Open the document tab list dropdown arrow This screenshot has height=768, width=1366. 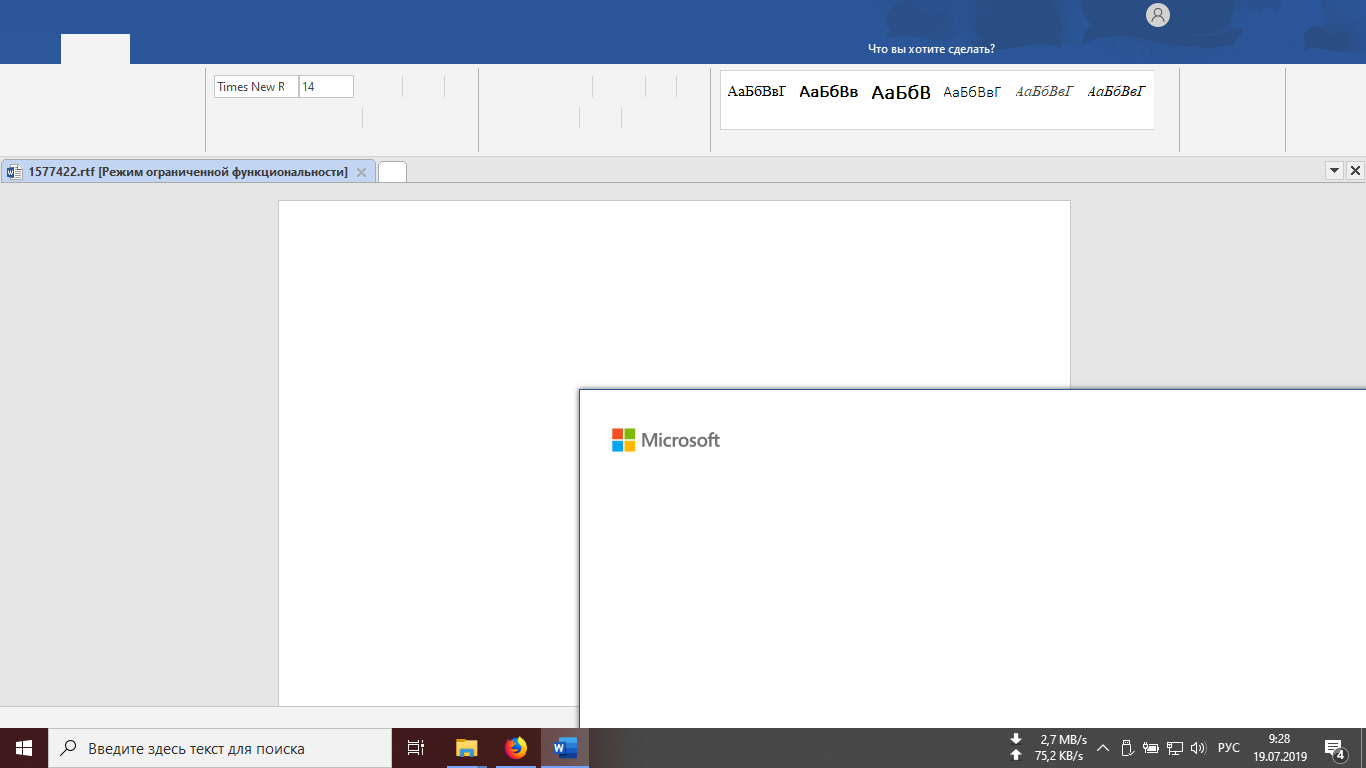[x=1334, y=171]
